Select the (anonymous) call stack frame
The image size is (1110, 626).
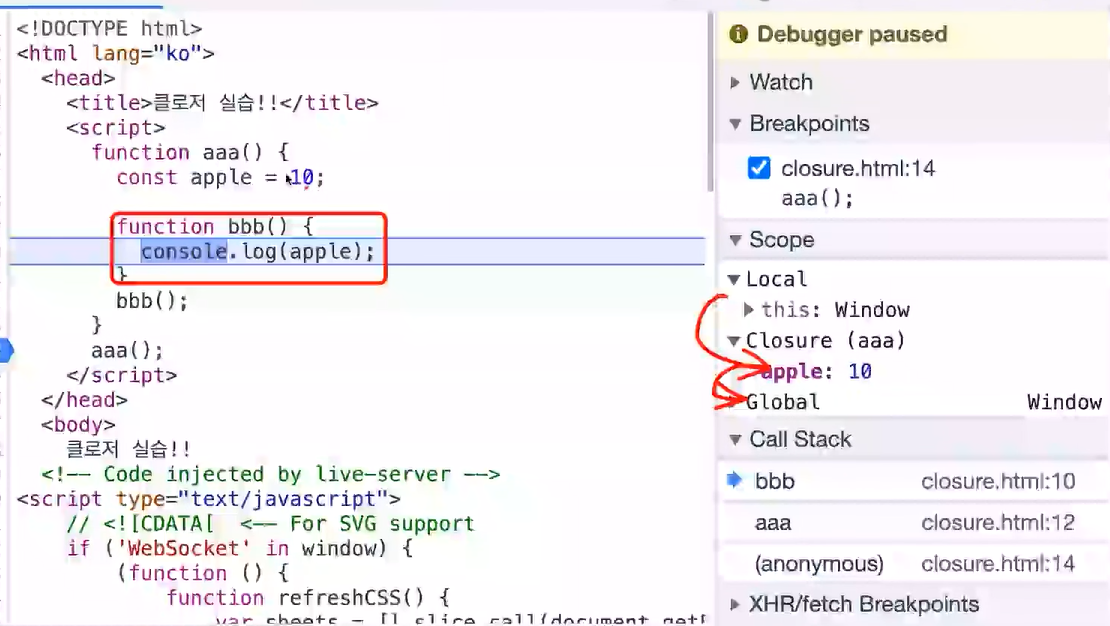pos(915,564)
